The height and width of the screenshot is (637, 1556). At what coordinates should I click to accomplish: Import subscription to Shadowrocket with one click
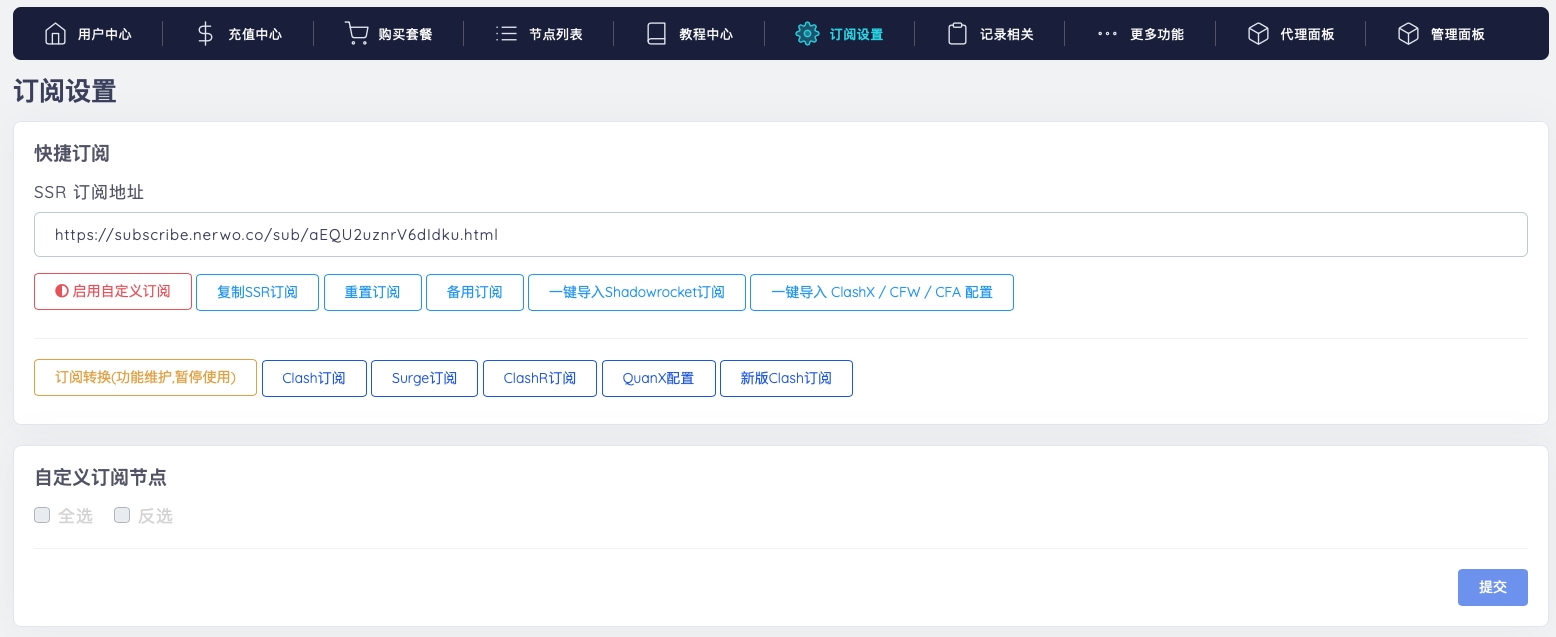(x=636, y=292)
